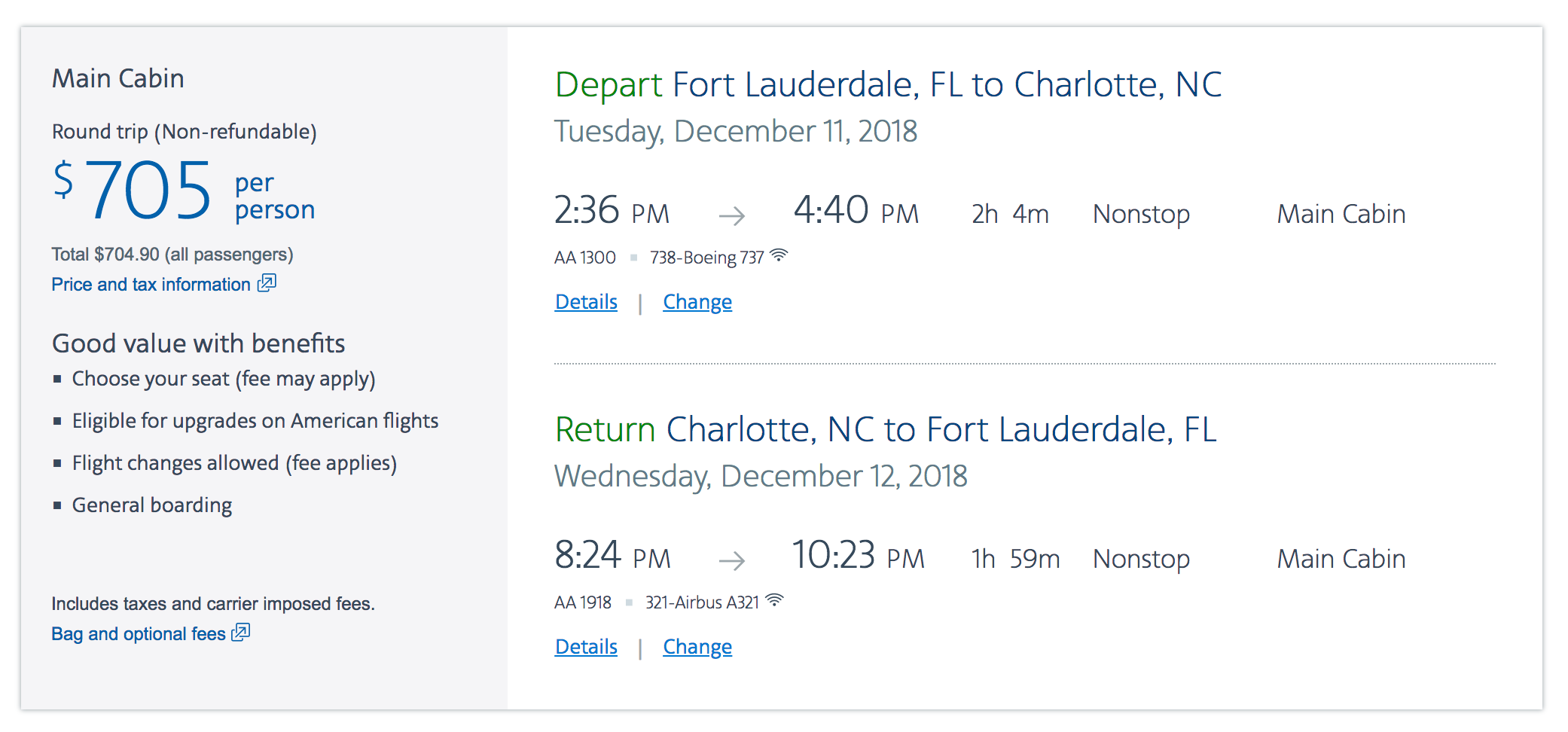1568x732 pixels.
Task: Click external link icon after Price and tax information
Action: tap(267, 283)
